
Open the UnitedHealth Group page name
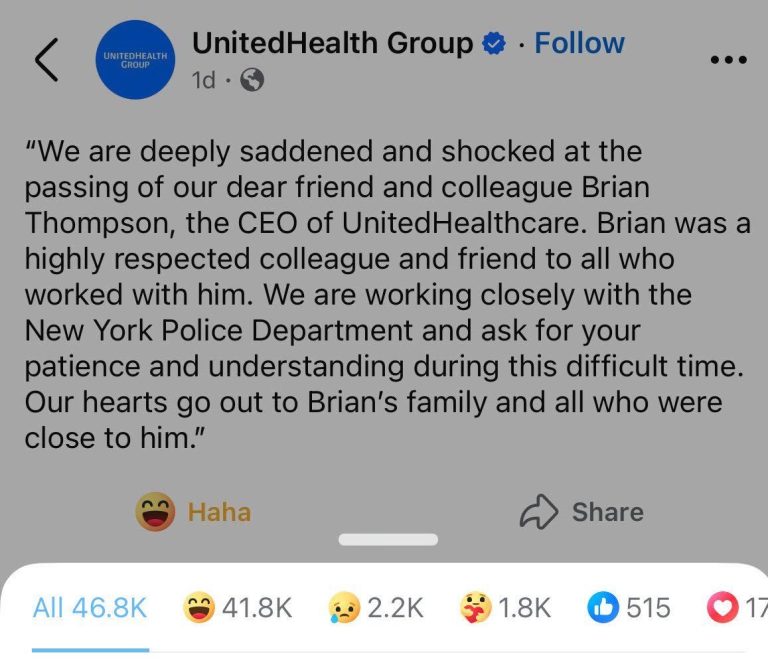pos(333,43)
